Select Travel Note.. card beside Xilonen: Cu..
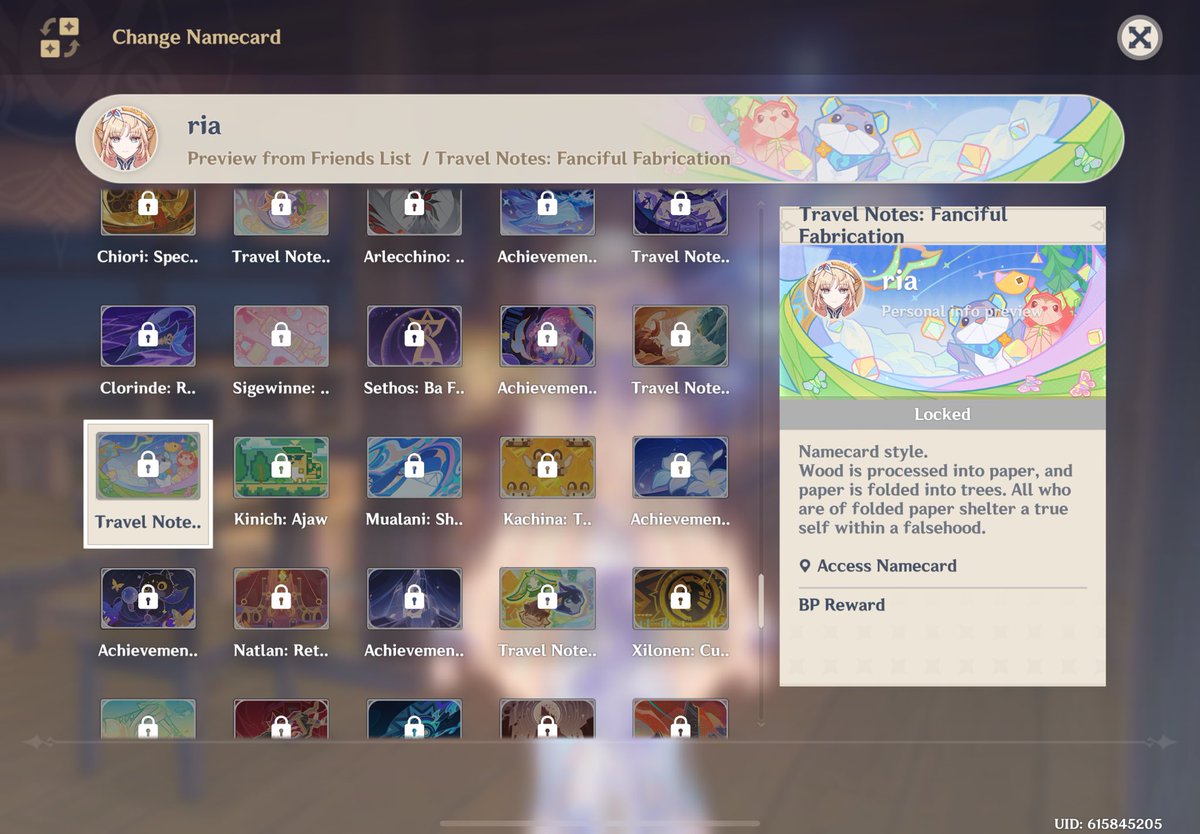Image resolution: width=1200 pixels, height=834 pixels. [547, 614]
